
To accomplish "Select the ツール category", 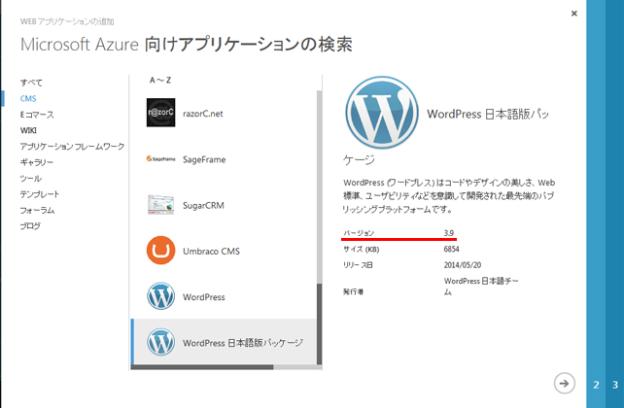I will click(31, 178).
